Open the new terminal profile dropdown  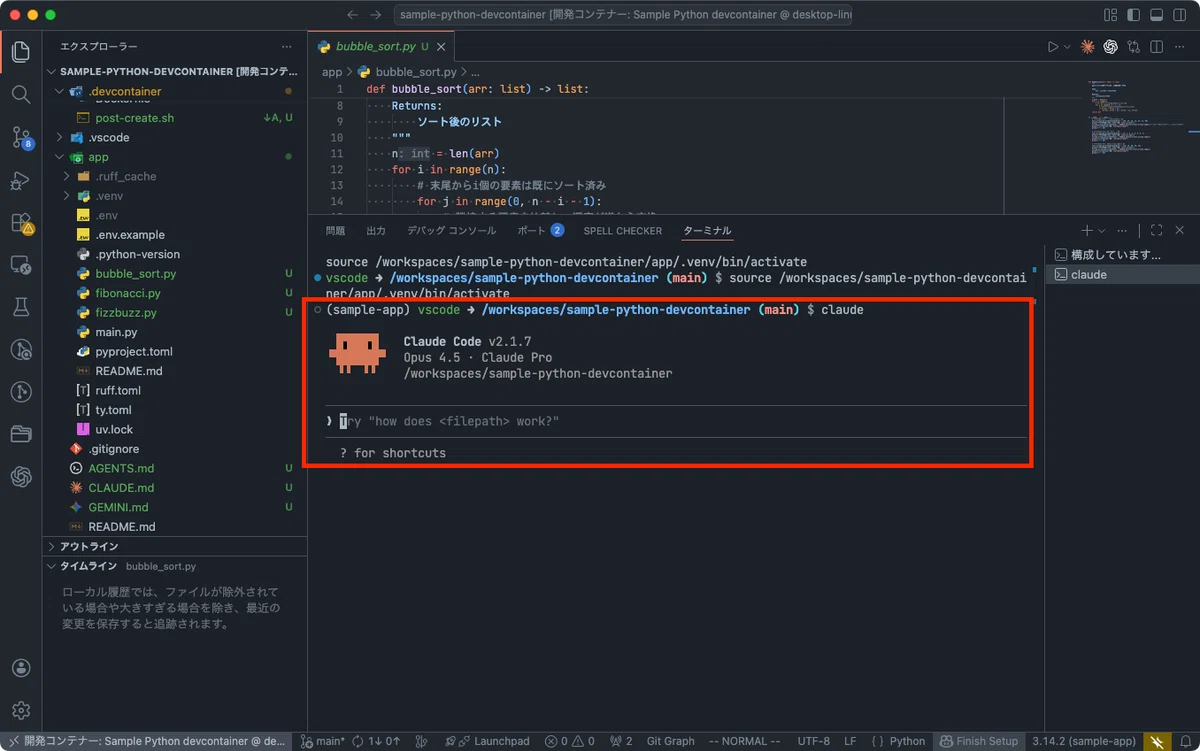coord(1102,230)
